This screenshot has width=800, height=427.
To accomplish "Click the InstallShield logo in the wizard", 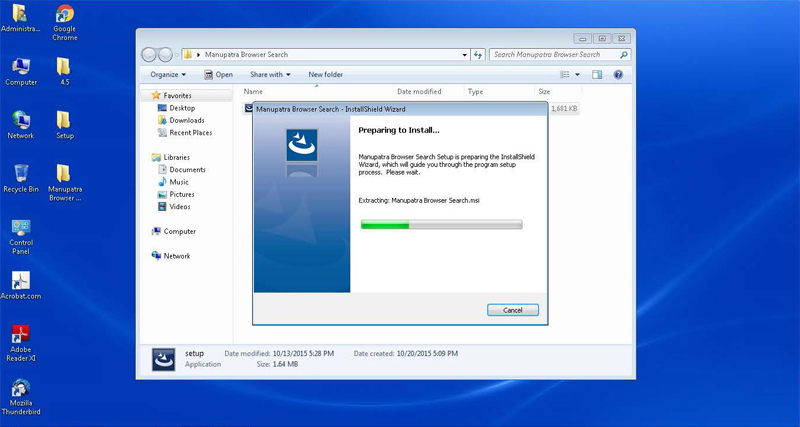I will [302, 145].
